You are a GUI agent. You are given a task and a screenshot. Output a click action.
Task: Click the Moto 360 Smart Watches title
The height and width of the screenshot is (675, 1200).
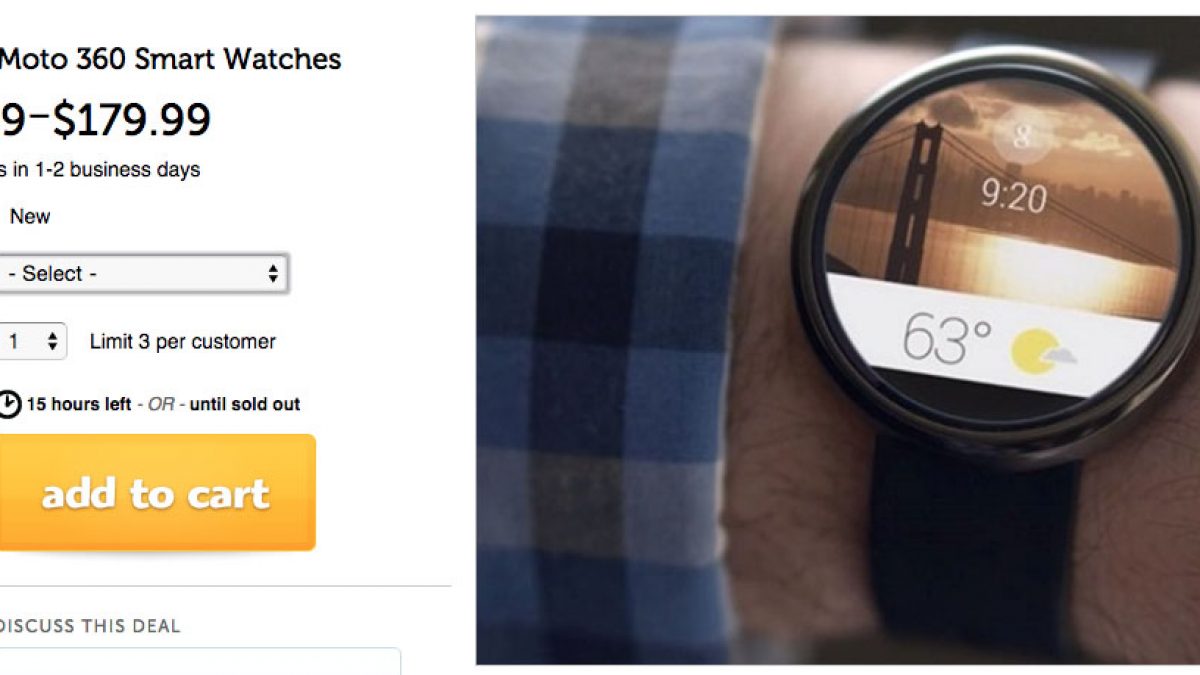click(170, 59)
